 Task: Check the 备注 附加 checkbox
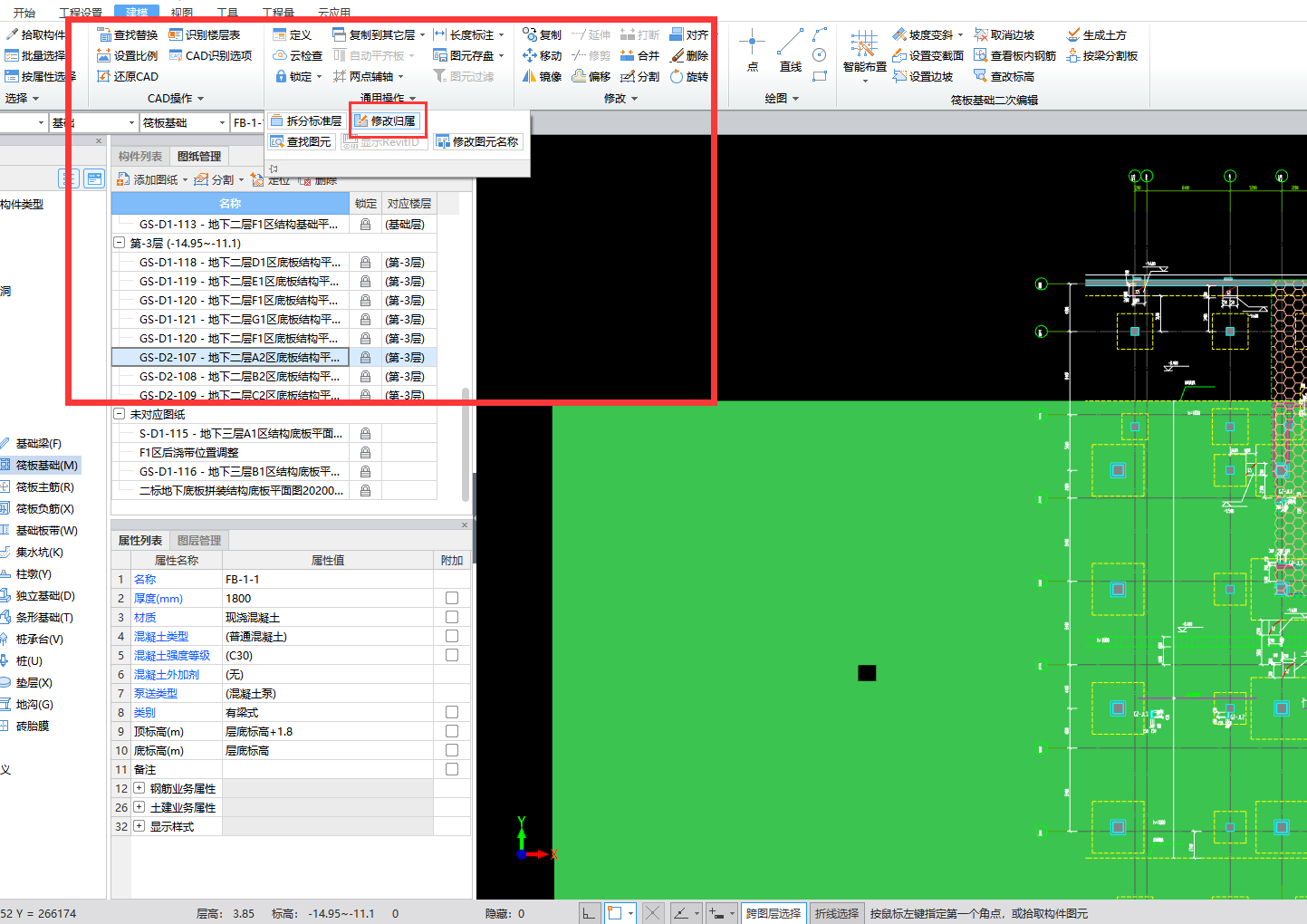pyautogui.click(x=452, y=769)
